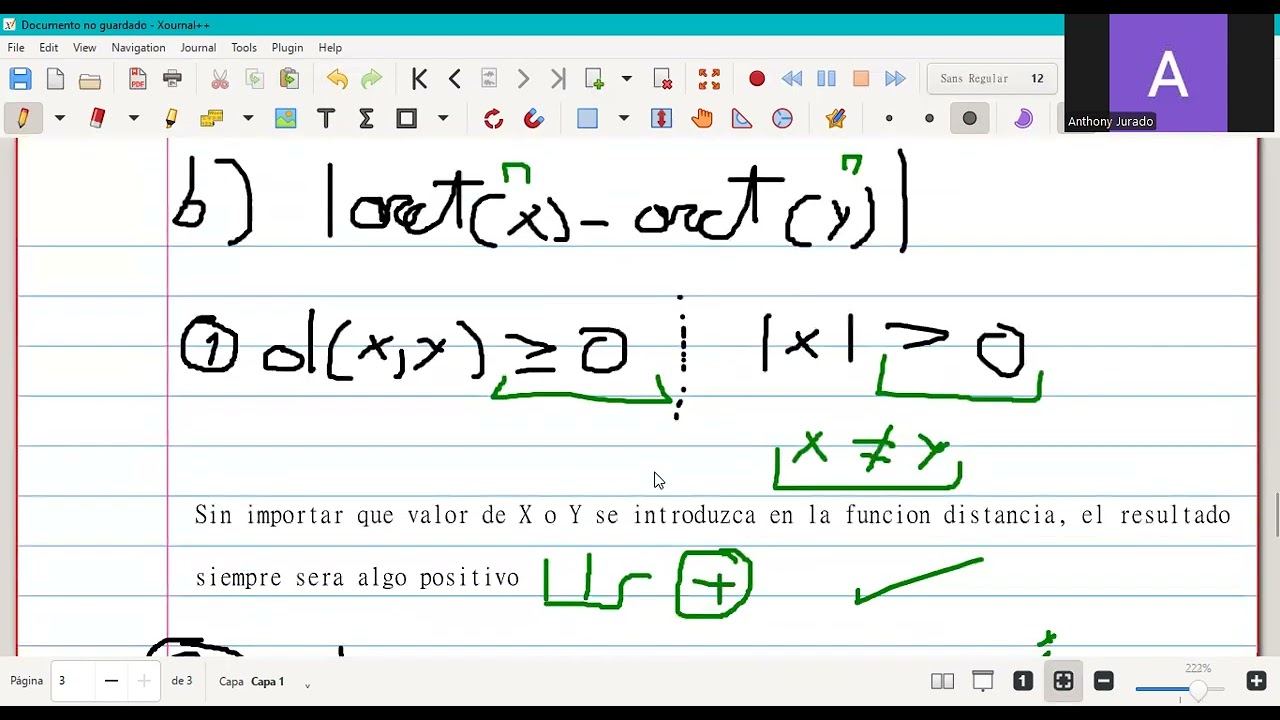Viewport: 1280px width, 720px height.
Task: Choose the medium line thickness dot
Action: (x=929, y=118)
